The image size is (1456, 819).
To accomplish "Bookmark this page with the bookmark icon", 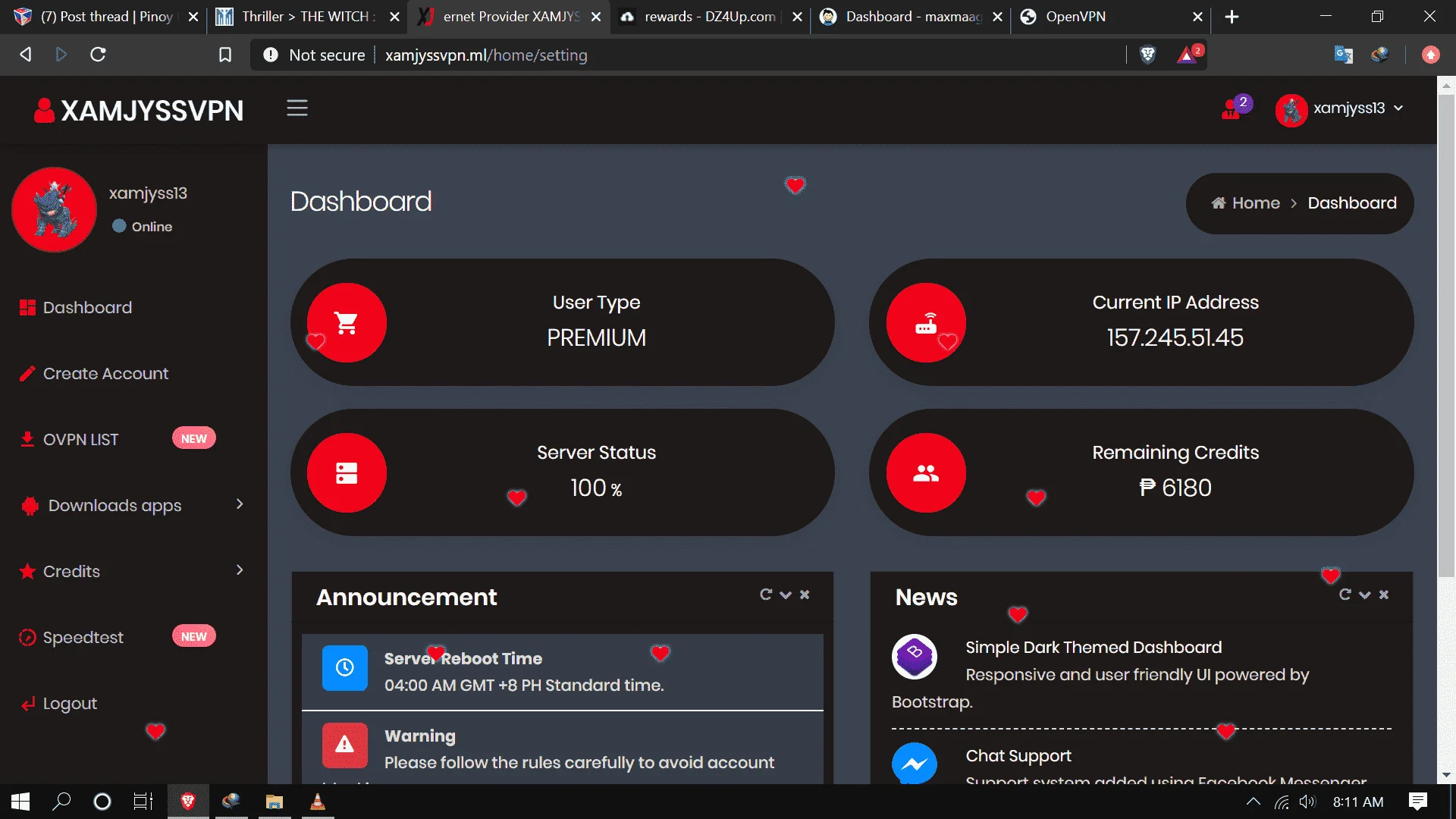I will pyautogui.click(x=225, y=55).
